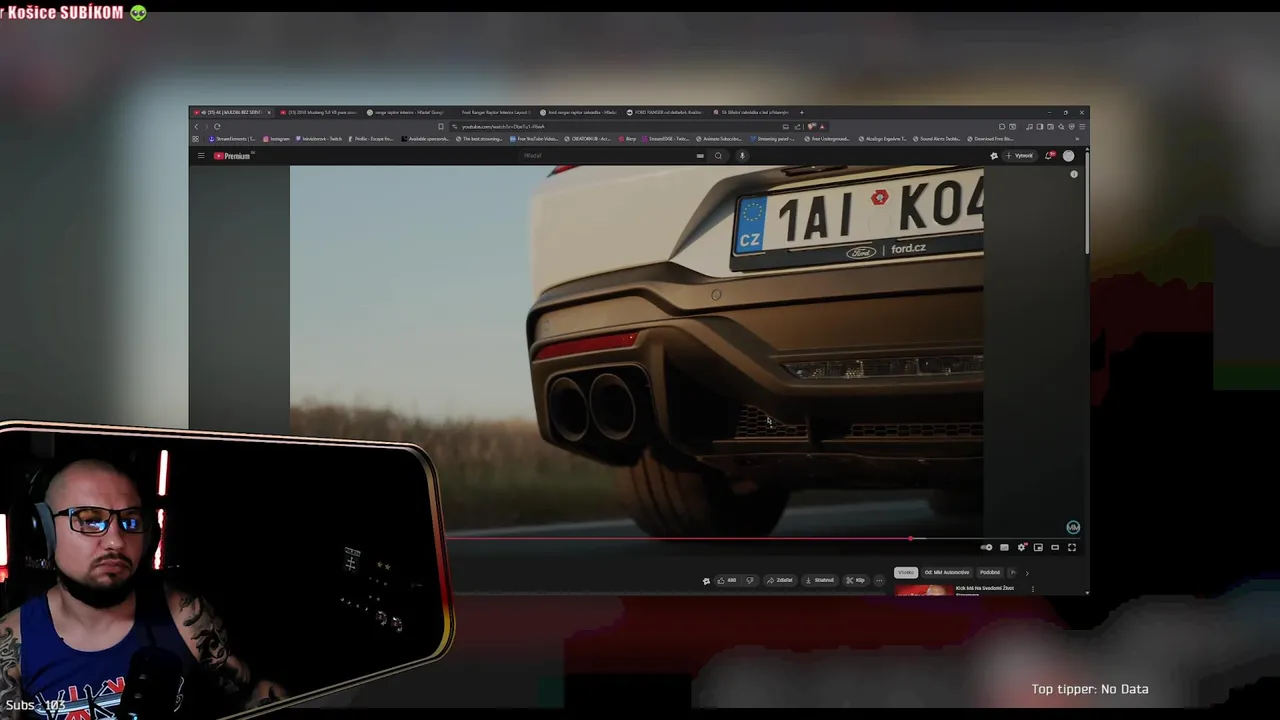Open the bookmarks speed dial grid icon
The height and width of the screenshot is (720, 1280).
coord(195,139)
